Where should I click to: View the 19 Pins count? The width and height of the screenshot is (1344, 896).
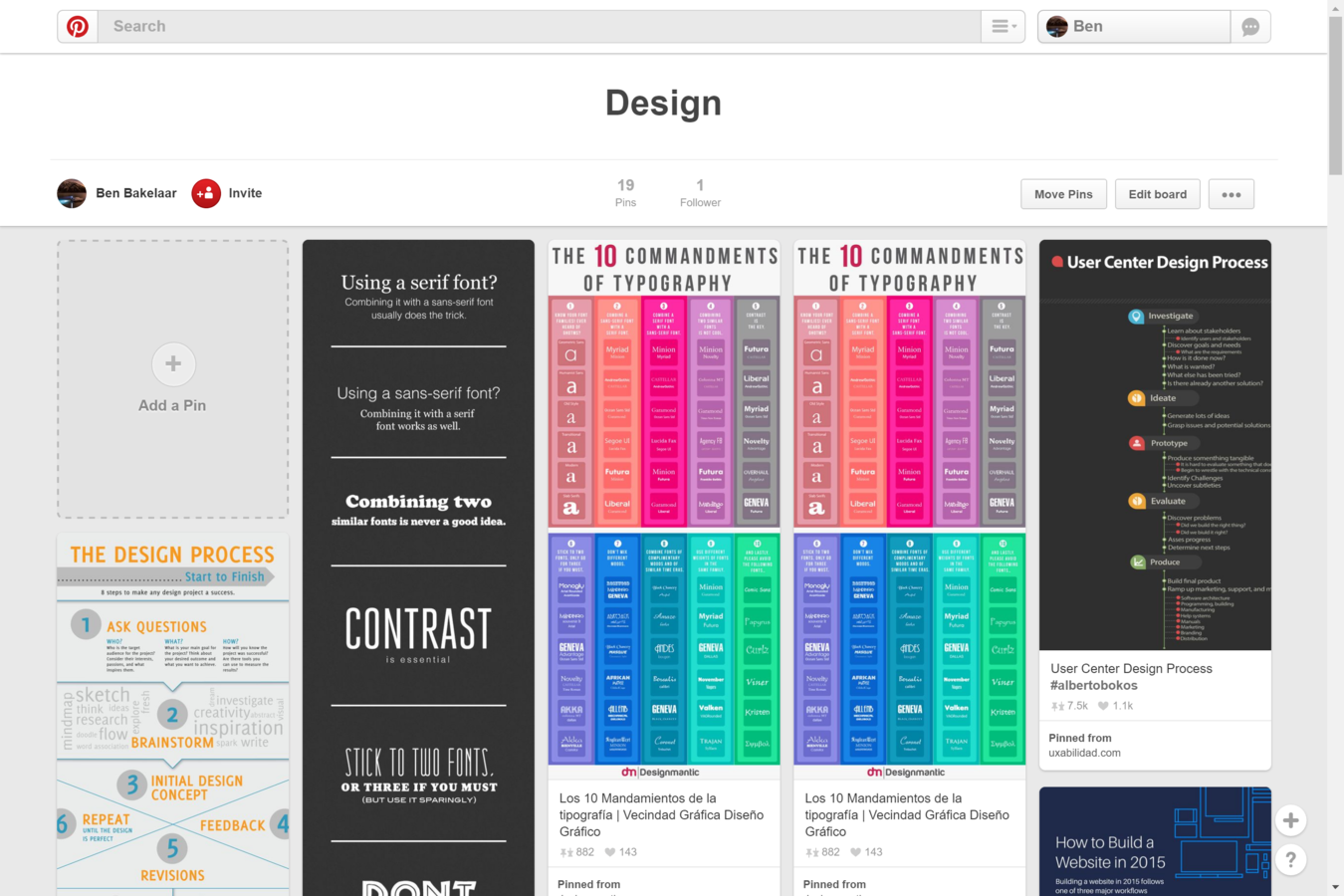(625, 193)
